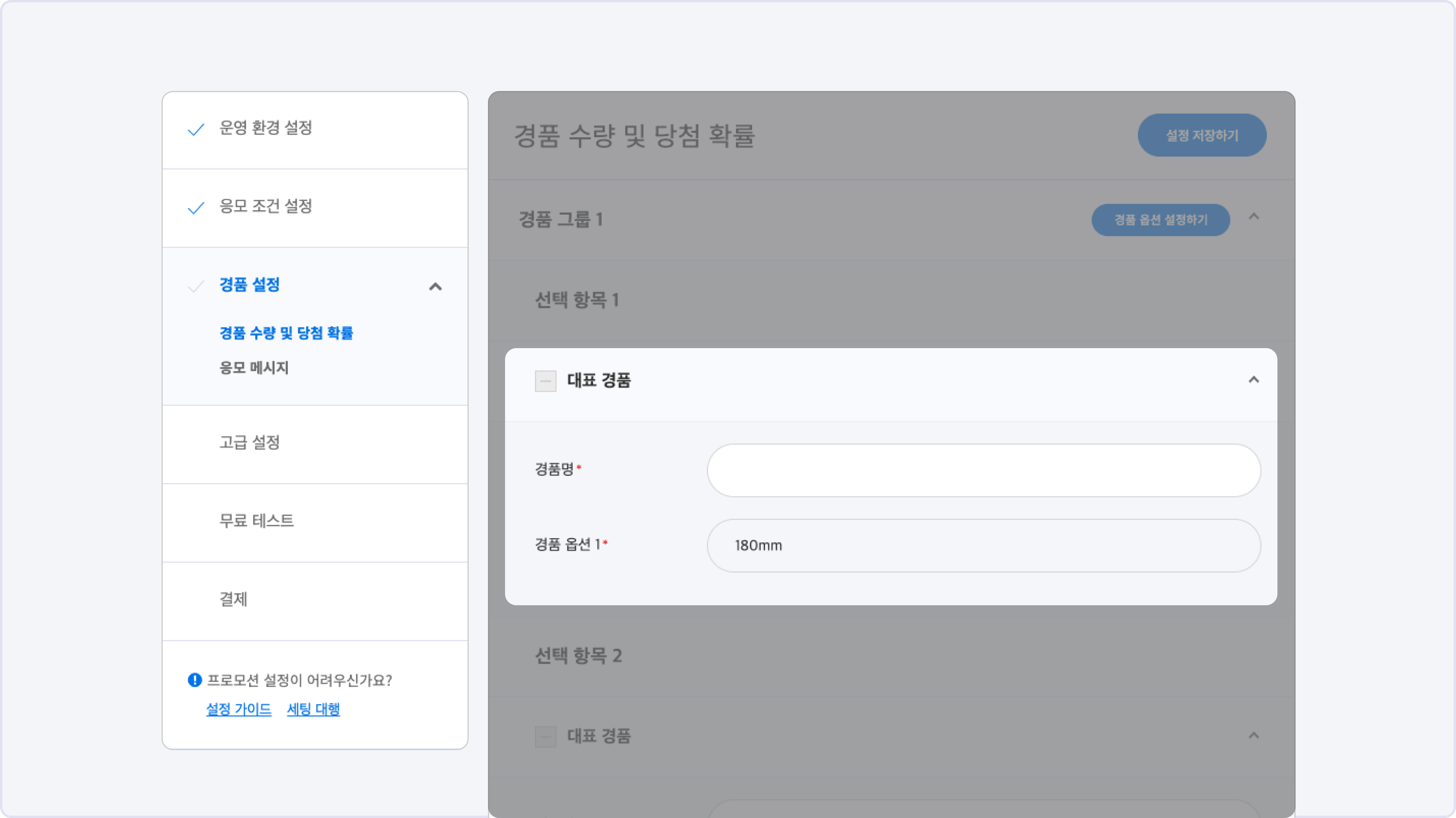Collapse the highlighted 대표 경품 panel chevron
1456x818 pixels.
pyautogui.click(x=1254, y=380)
